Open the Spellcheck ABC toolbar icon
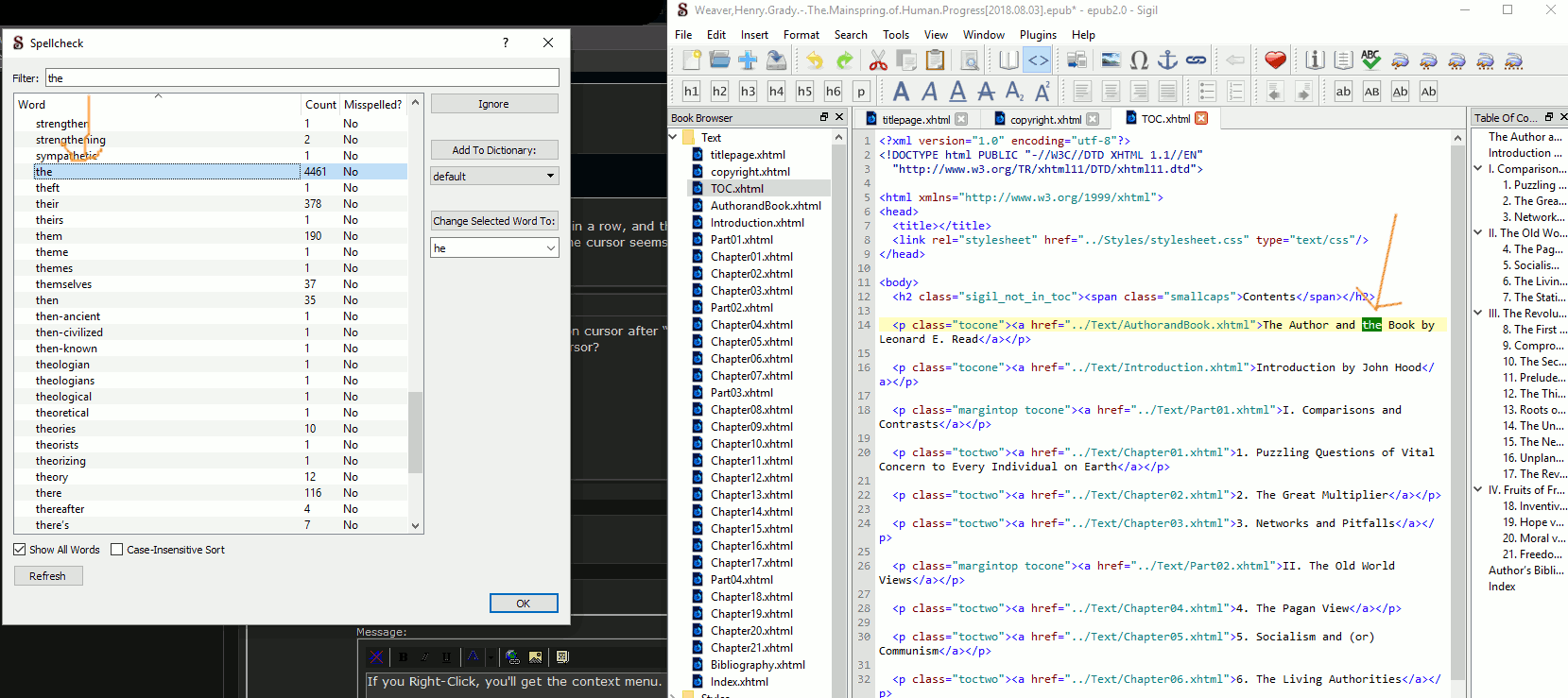 pyautogui.click(x=1370, y=60)
